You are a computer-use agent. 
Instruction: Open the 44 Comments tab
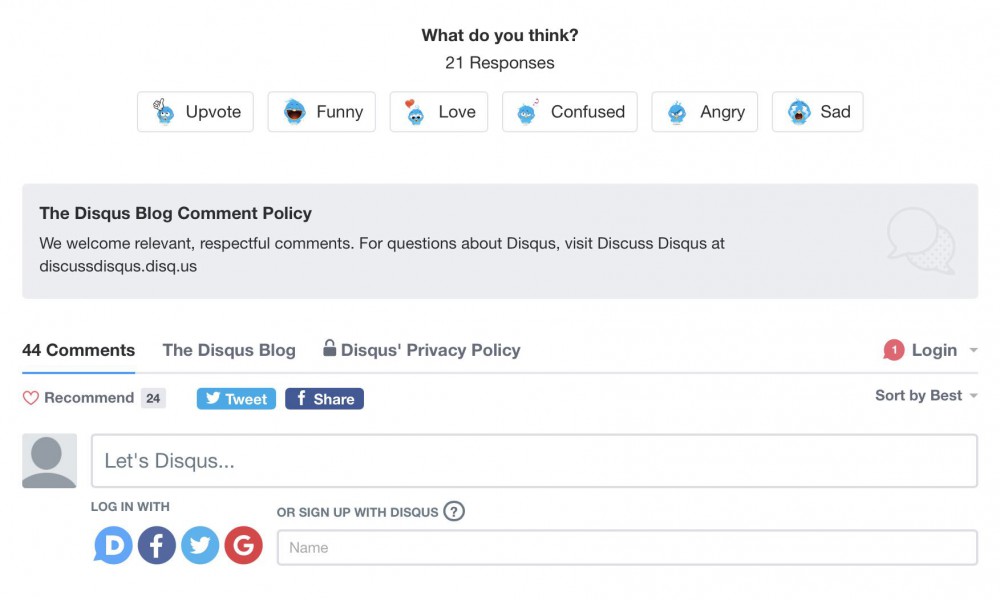(78, 350)
